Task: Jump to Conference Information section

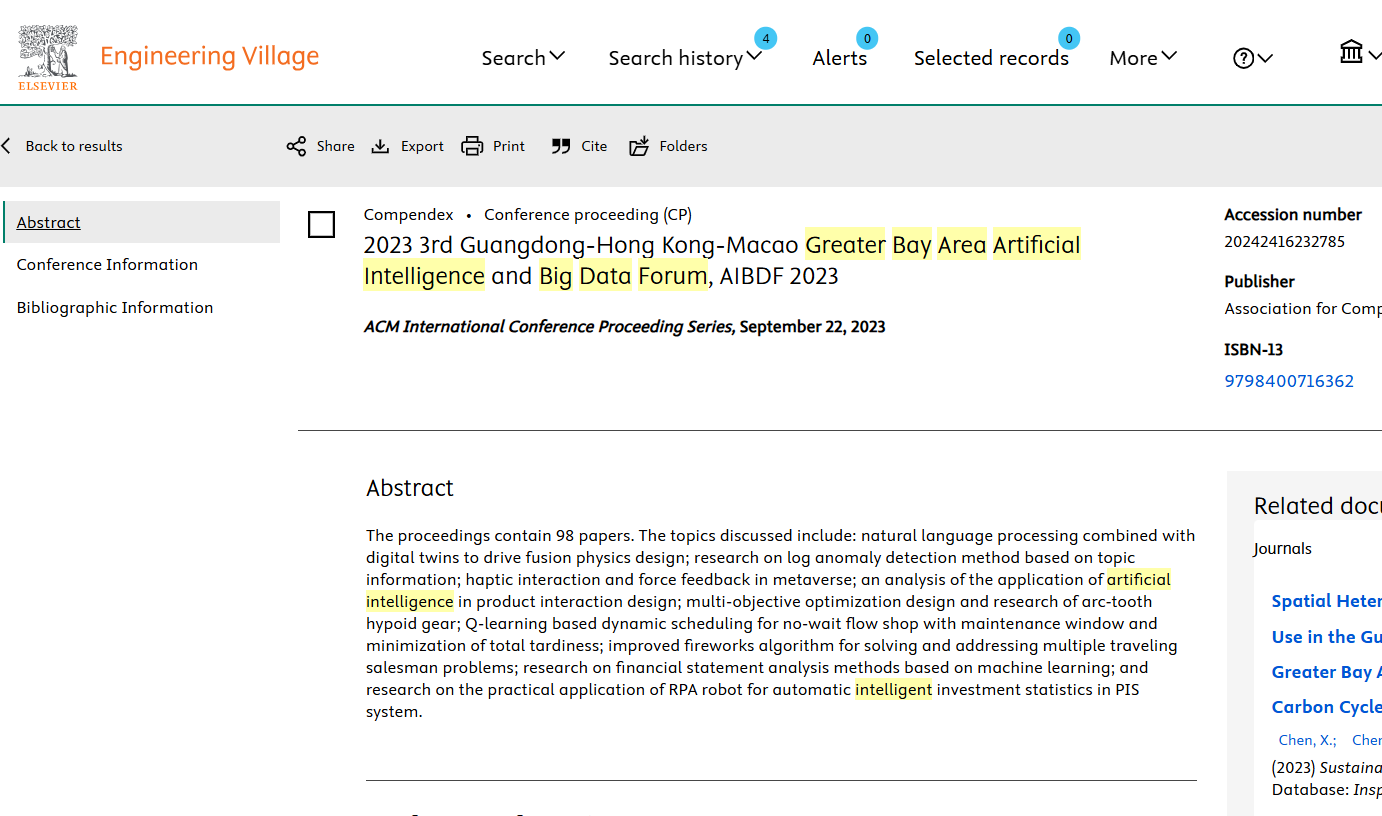Action: 107,264
